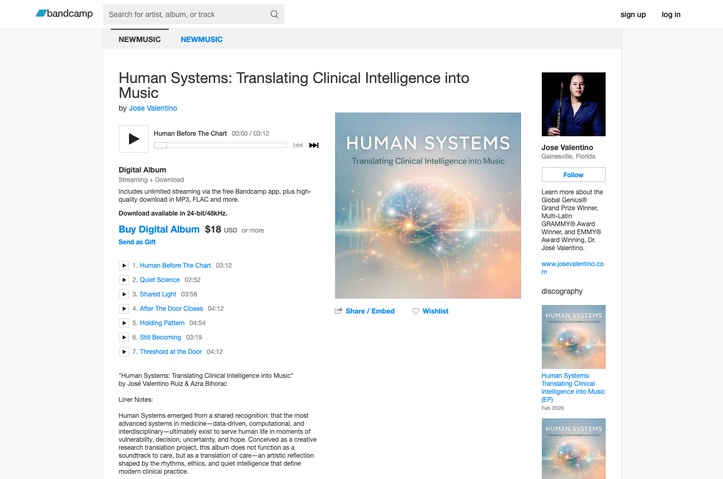Open the www.josevalentino.com link
The image size is (723, 479).
coord(572,268)
